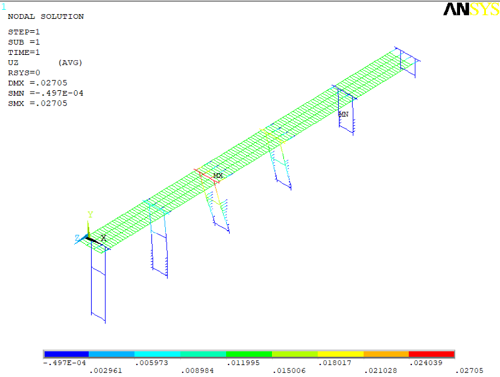Select the dark blue legend color band
The width and height of the screenshot is (500, 377).
66,354
